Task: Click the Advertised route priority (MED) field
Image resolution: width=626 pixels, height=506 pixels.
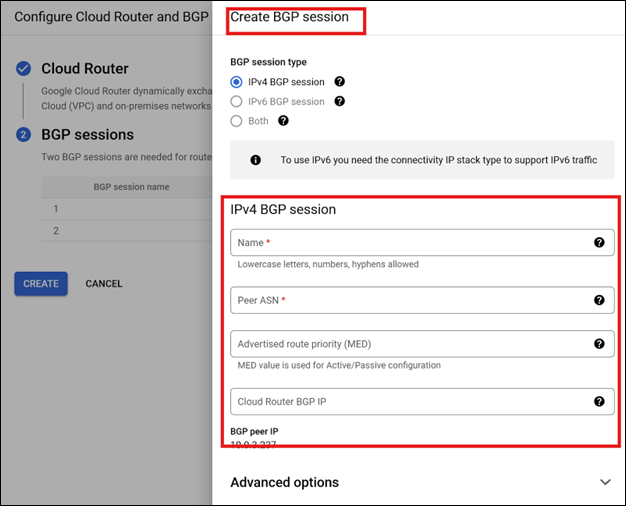Action: (x=410, y=344)
